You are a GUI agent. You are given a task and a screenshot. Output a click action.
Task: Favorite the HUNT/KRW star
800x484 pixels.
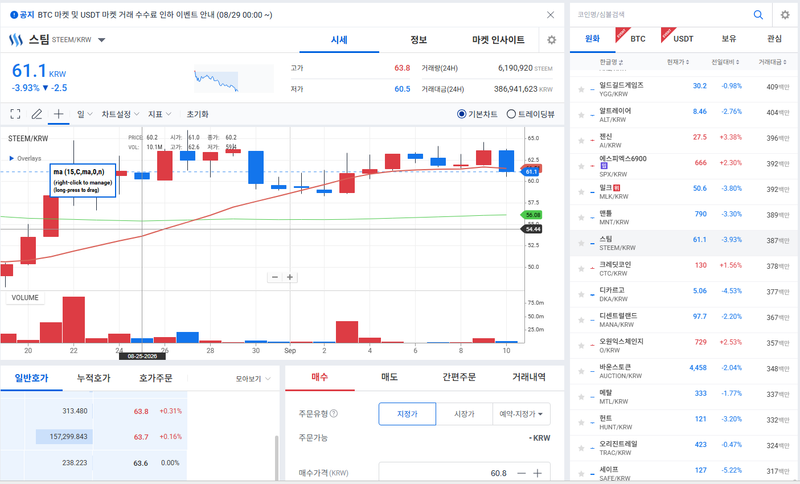coord(581,422)
